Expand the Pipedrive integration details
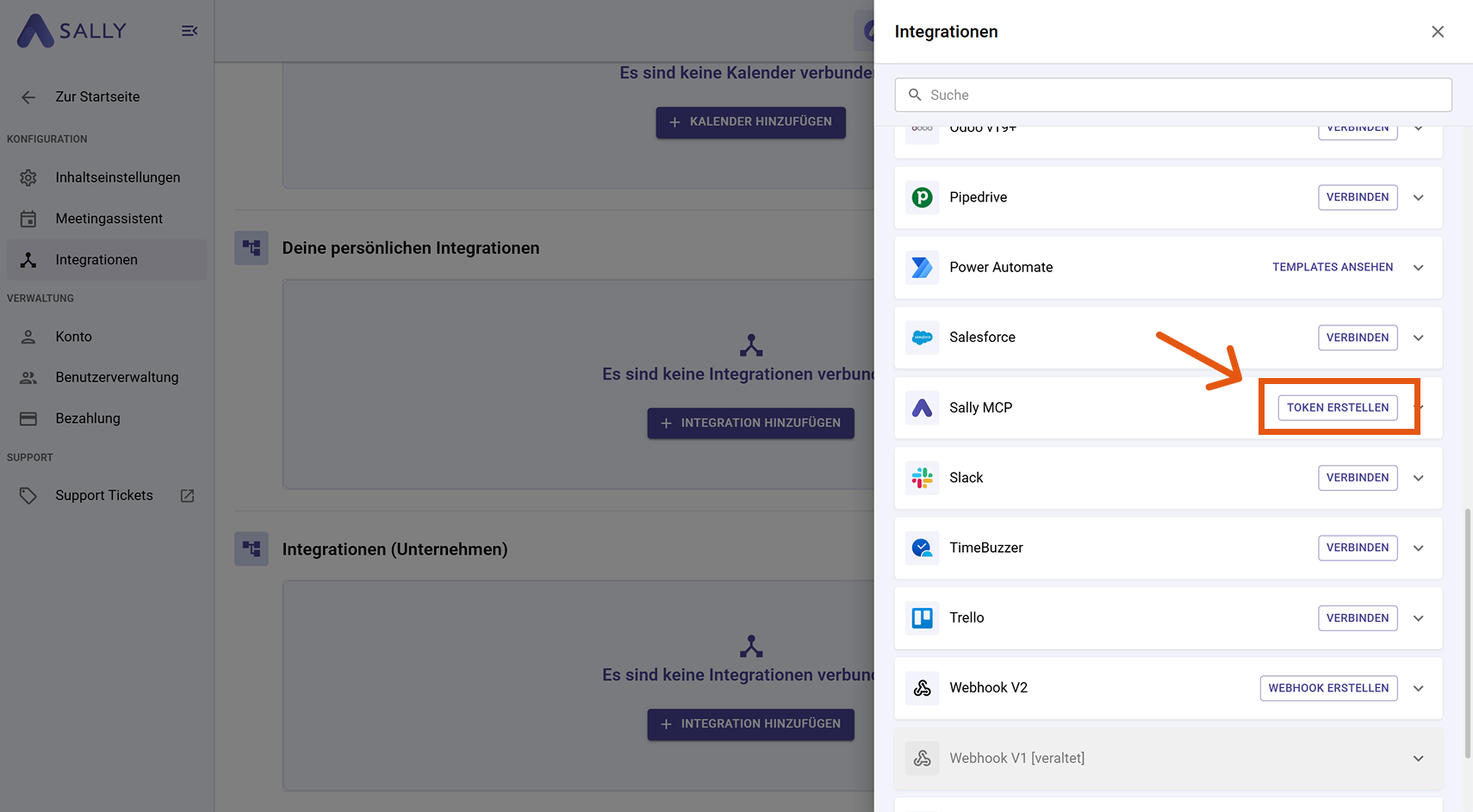 (x=1418, y=197)
